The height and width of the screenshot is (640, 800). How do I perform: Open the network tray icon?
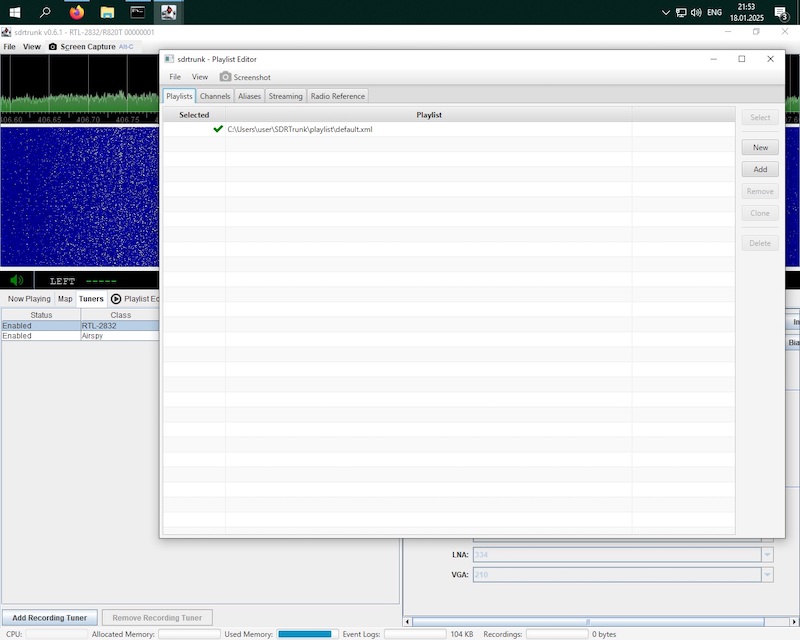click(x=681, y=12)
